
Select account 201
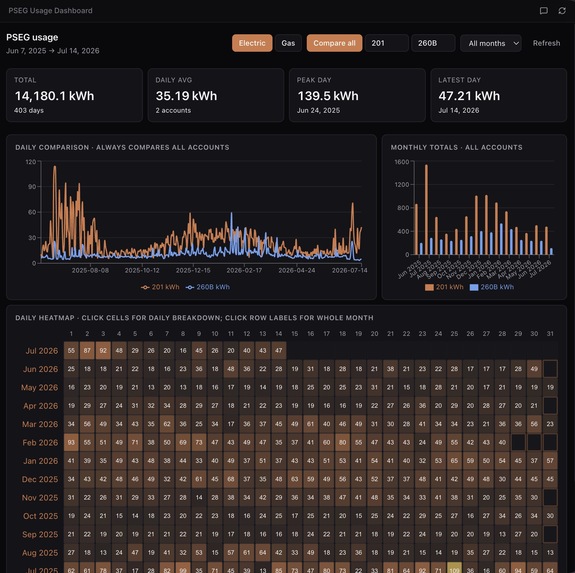click(387, 43)
